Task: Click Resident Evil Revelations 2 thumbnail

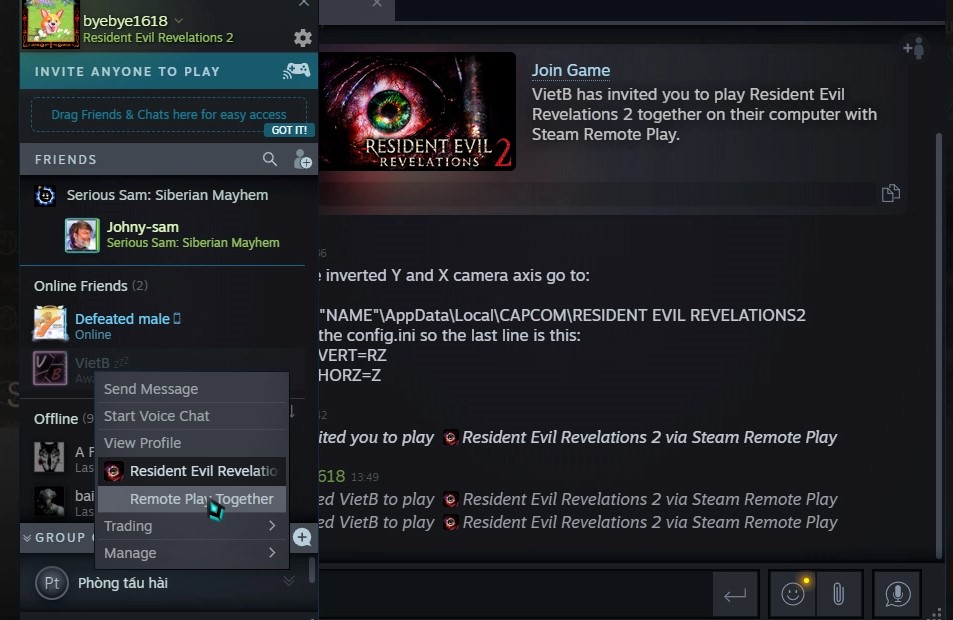Action: click(x=417, y=111)
